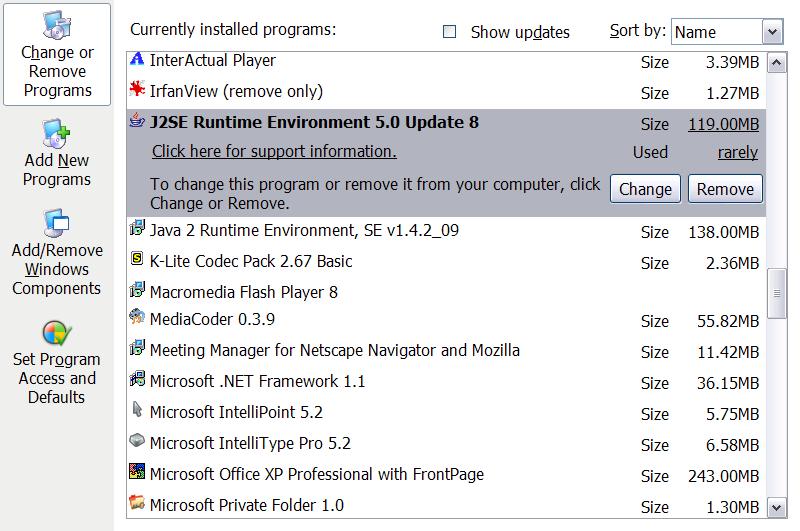Select the MediaCoder 0.3.9 list entry
The image size is (800, 531).
pos(446,320)
